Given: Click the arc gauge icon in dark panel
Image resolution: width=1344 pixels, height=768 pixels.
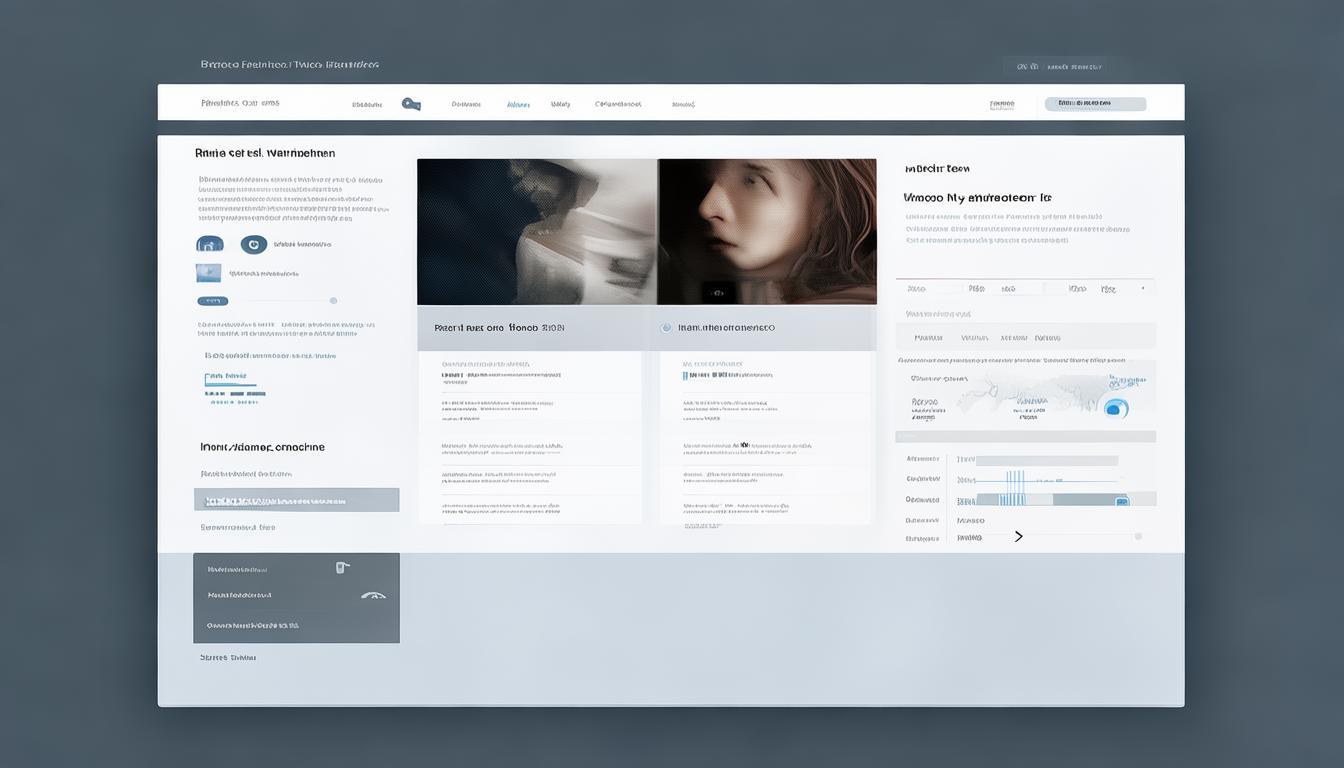Looking at the screenshot, I should (x=373, y=595).
